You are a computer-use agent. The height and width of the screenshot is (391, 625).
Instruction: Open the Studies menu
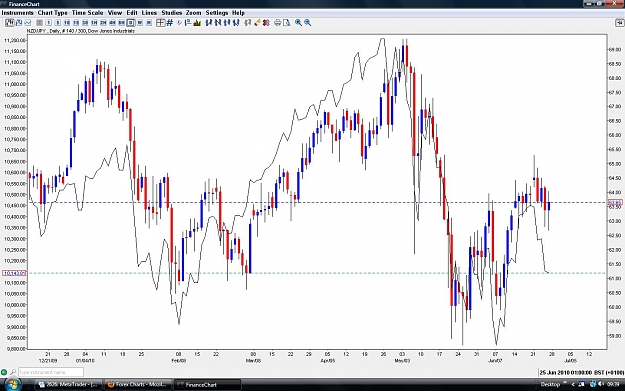[x=171, y=13]
